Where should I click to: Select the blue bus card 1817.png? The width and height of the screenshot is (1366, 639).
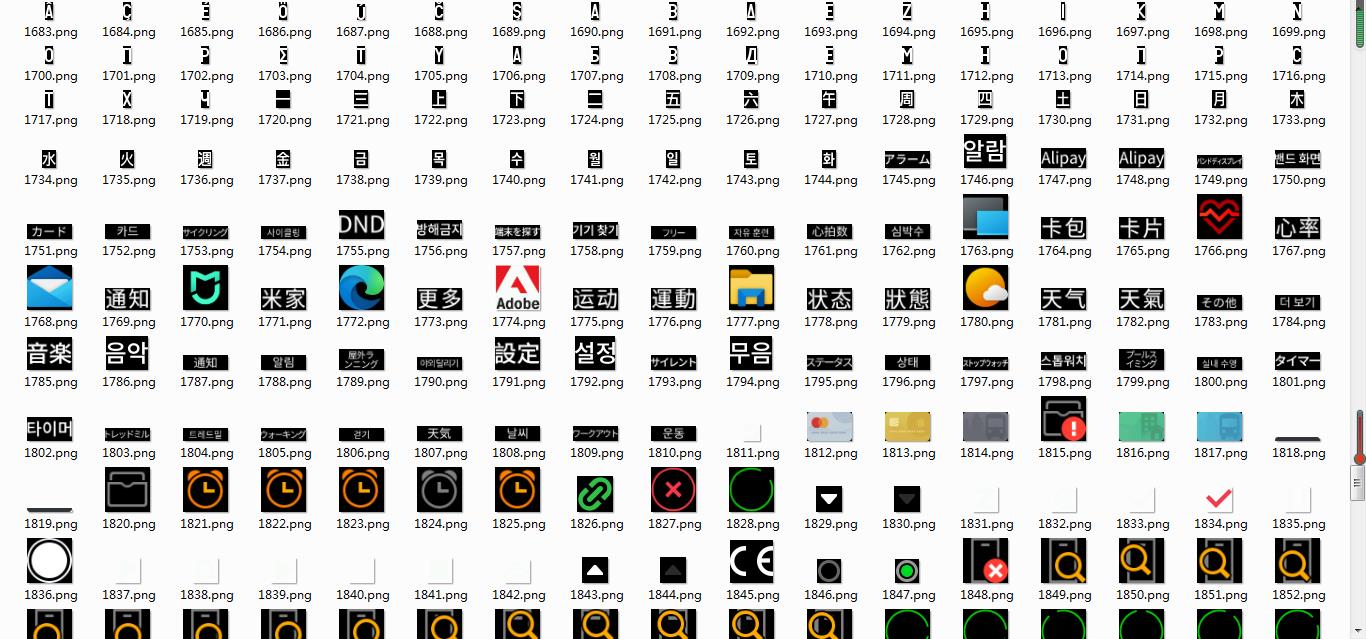tap(1219, 427)
